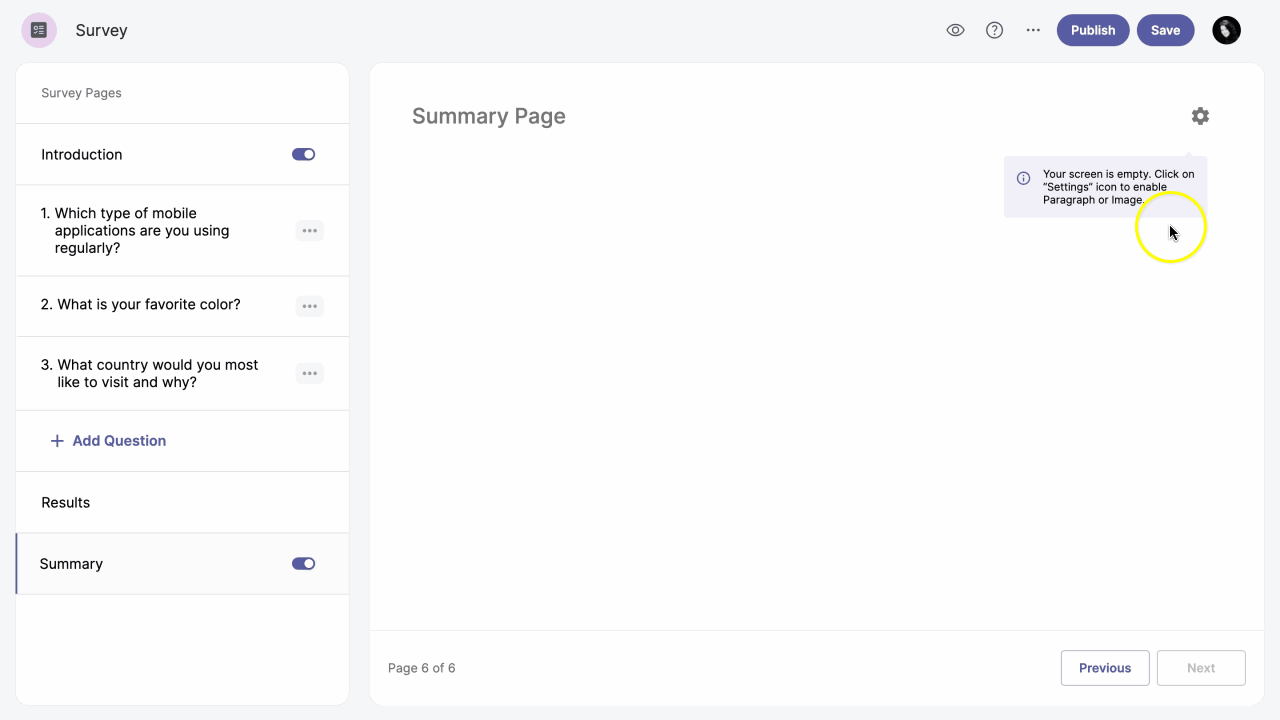This screenshot has height=720, width=1280.
Task: Open options menu for question 1
Action: [x=309, y=231]
